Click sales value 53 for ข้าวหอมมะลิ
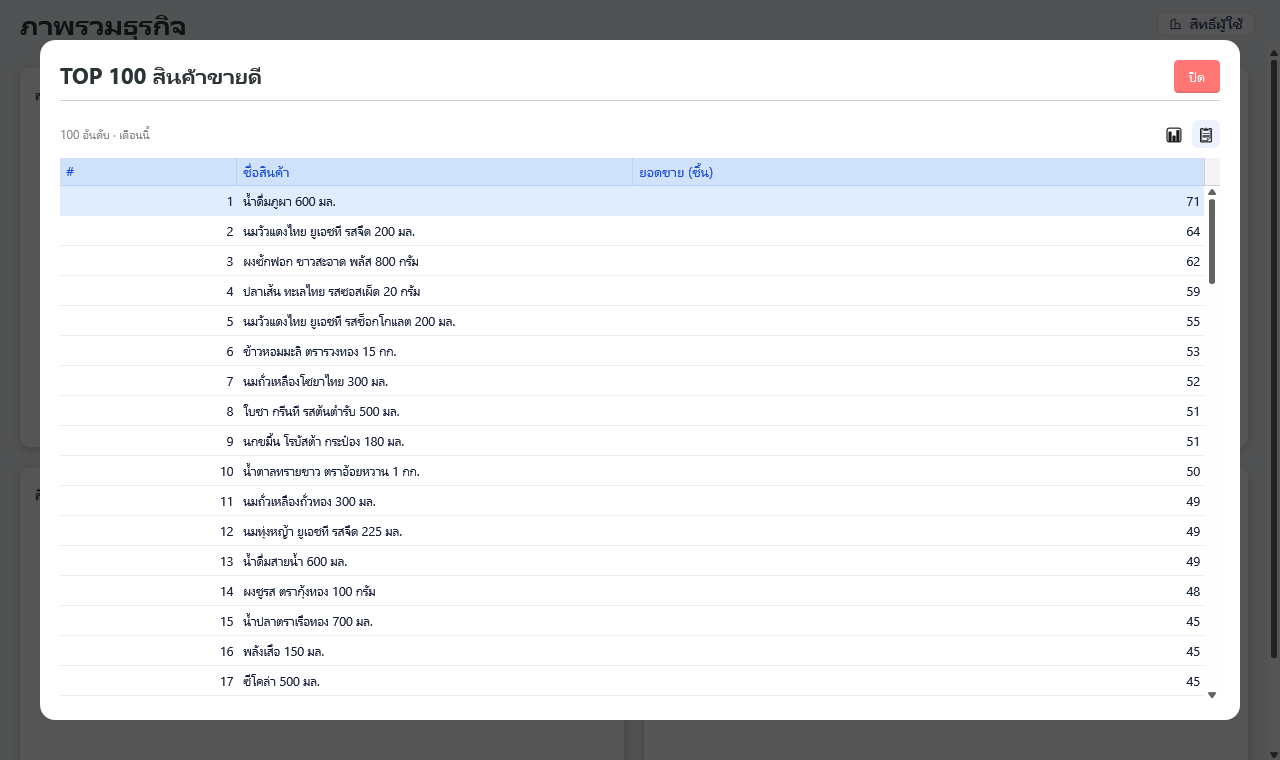1280x760 pixels. pyautogui.click(x=1192, y=352)
